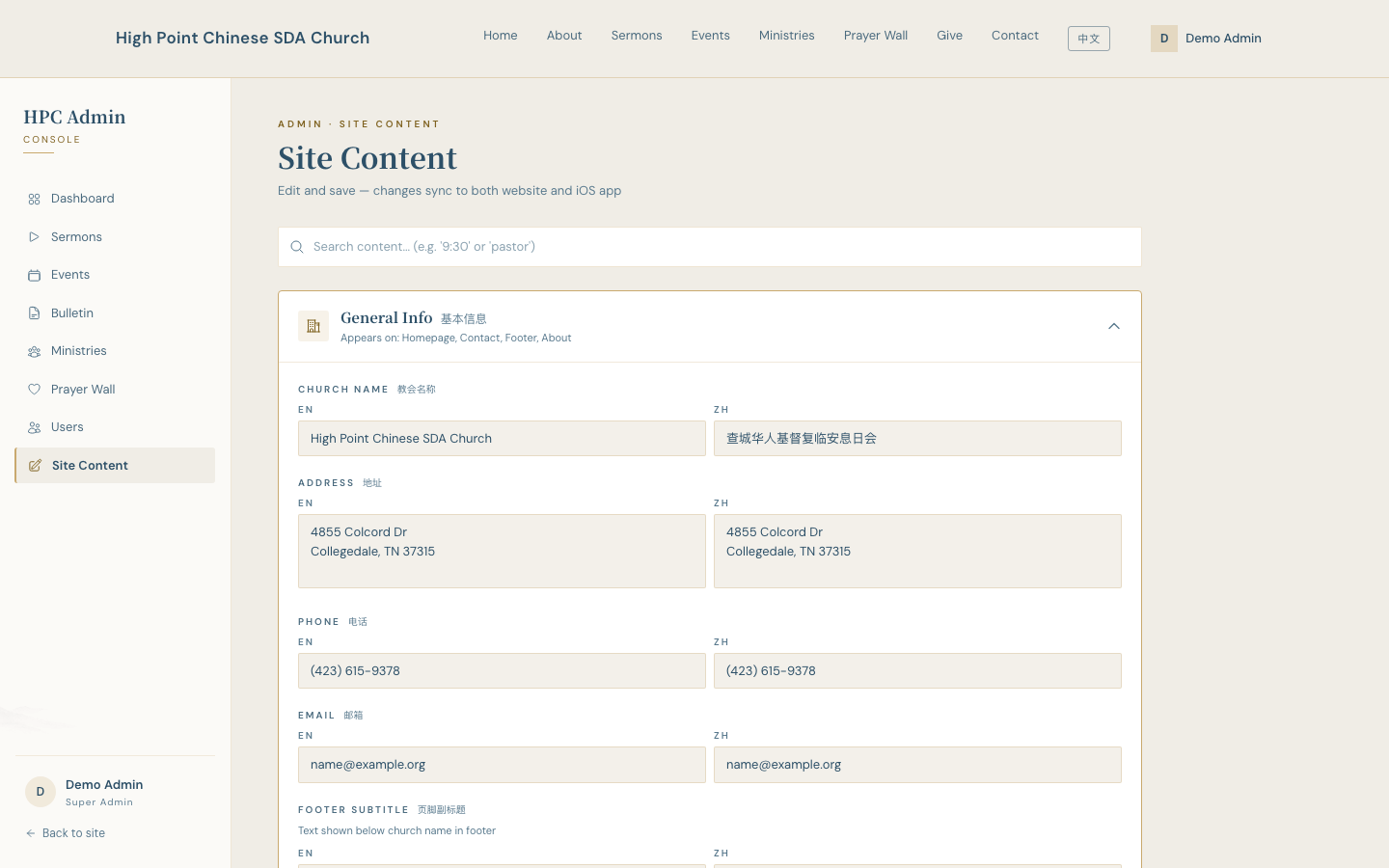Click the General Info building icon
This screenshot has width=1389, height=868.
click(x=313, y=326)
